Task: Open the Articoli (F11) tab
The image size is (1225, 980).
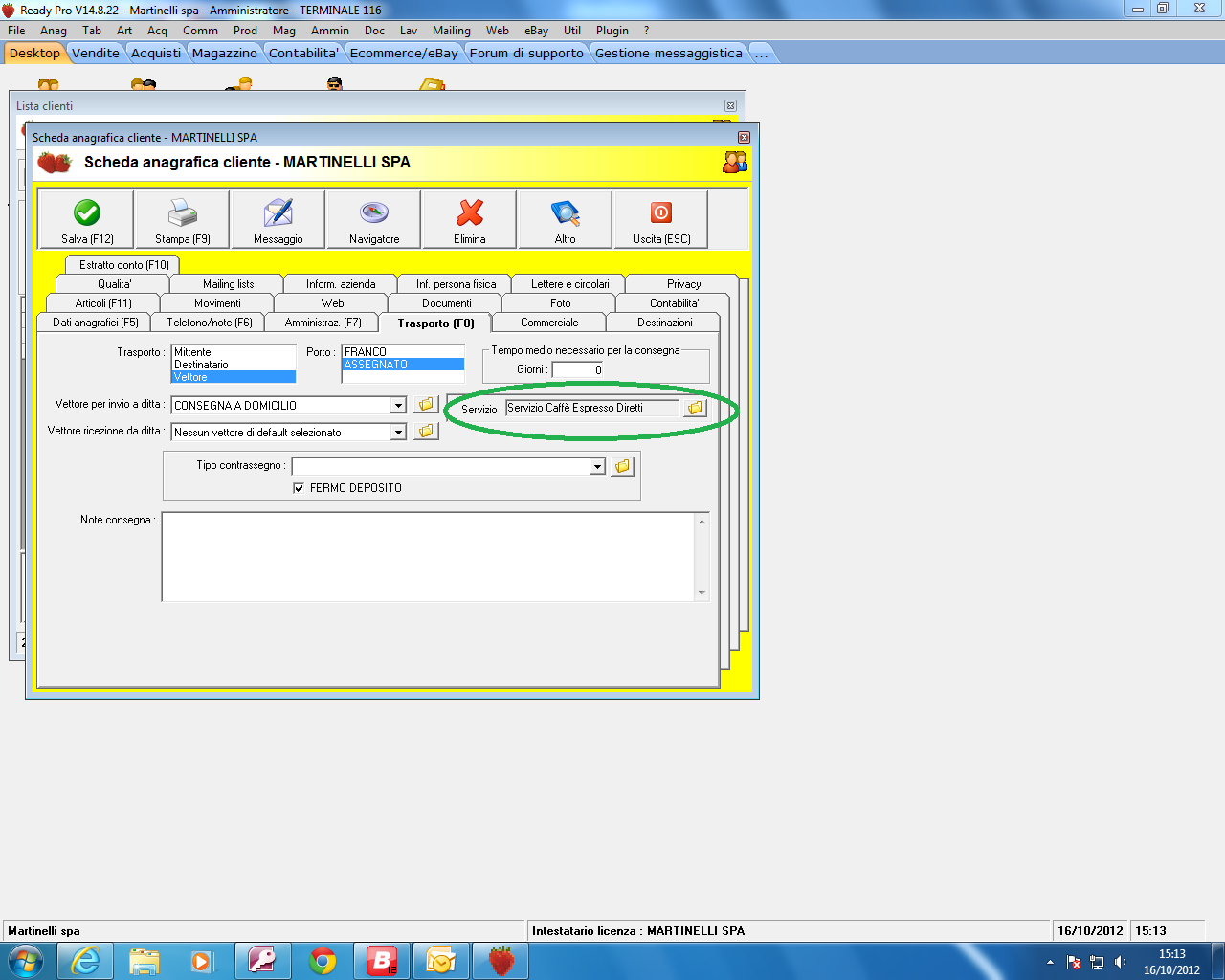Action: (x=103, y=303)
